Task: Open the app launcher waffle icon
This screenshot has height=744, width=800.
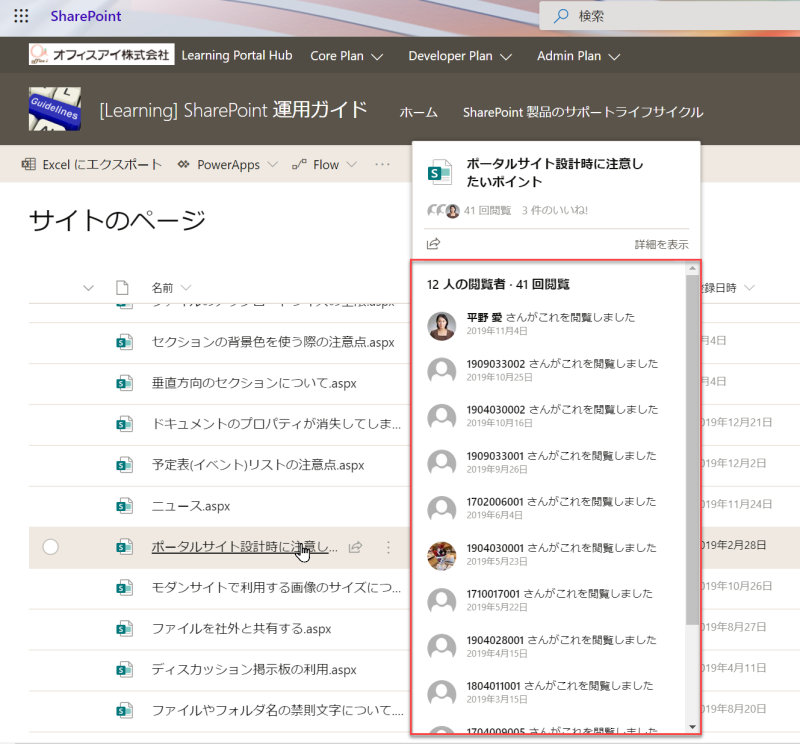Action: 21,16
